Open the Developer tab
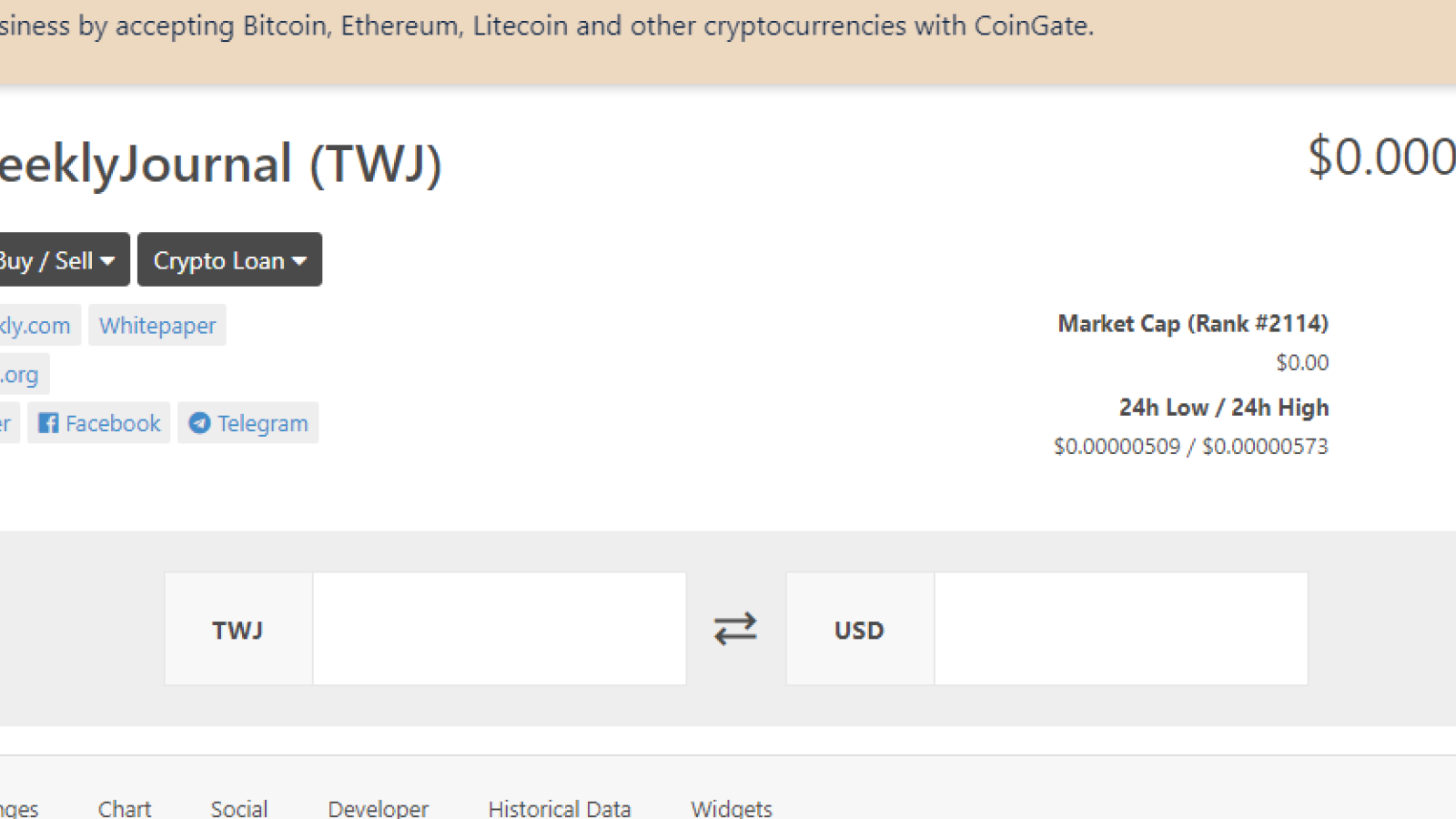Screen dimensions: 1456x819 pos(379,808)
